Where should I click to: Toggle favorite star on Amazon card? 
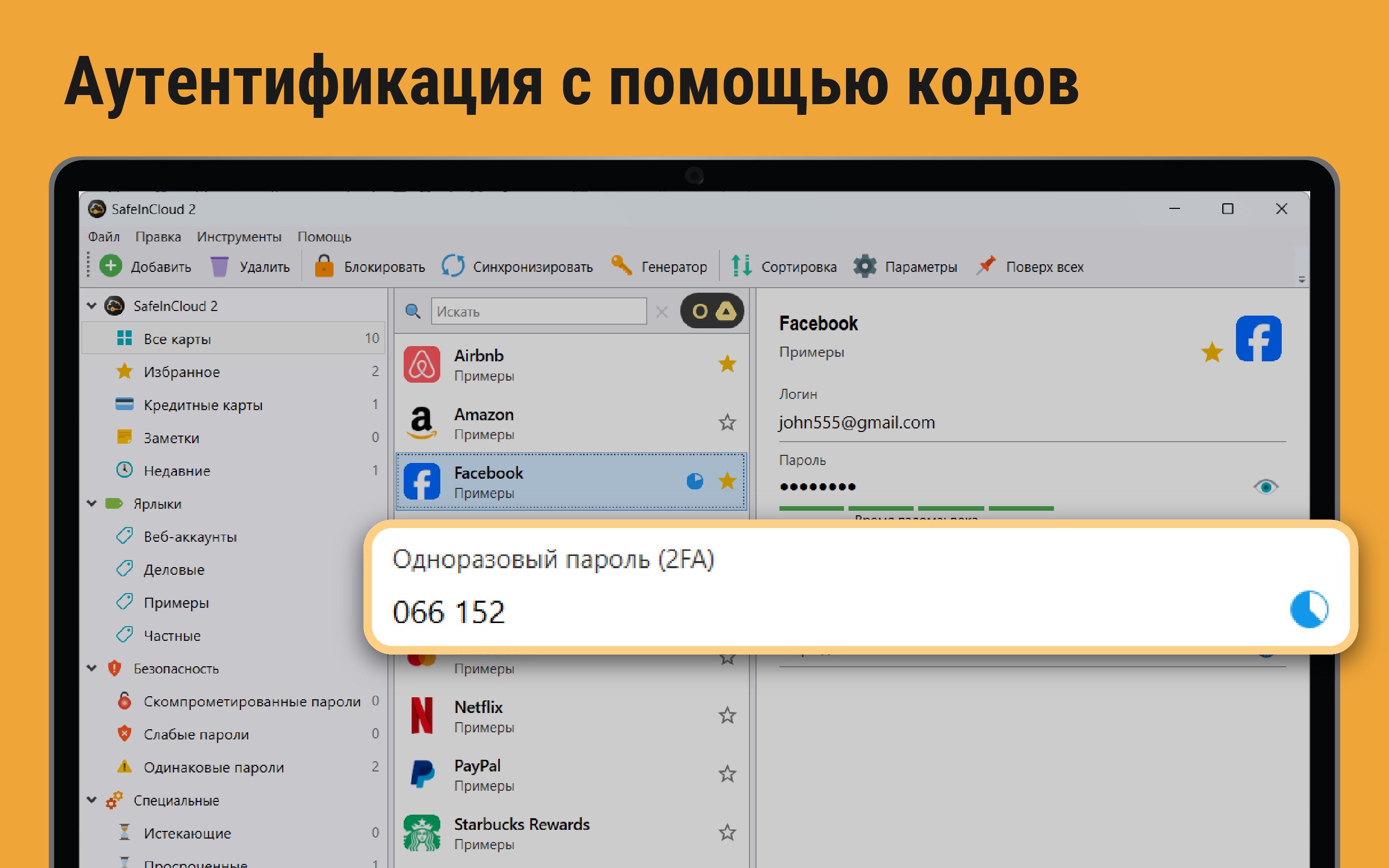(727, 422)
